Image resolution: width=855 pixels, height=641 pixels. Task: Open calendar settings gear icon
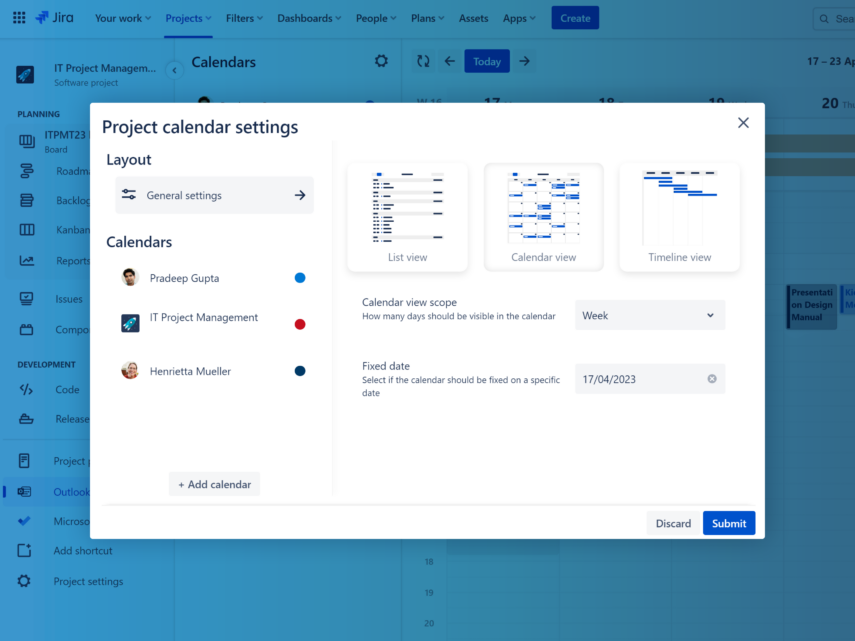point(381,61)
